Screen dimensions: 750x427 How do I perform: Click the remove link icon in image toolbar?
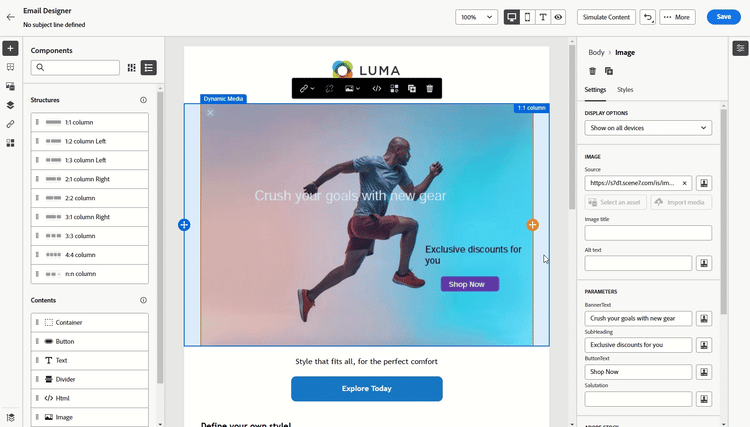[x=330, y=88]
